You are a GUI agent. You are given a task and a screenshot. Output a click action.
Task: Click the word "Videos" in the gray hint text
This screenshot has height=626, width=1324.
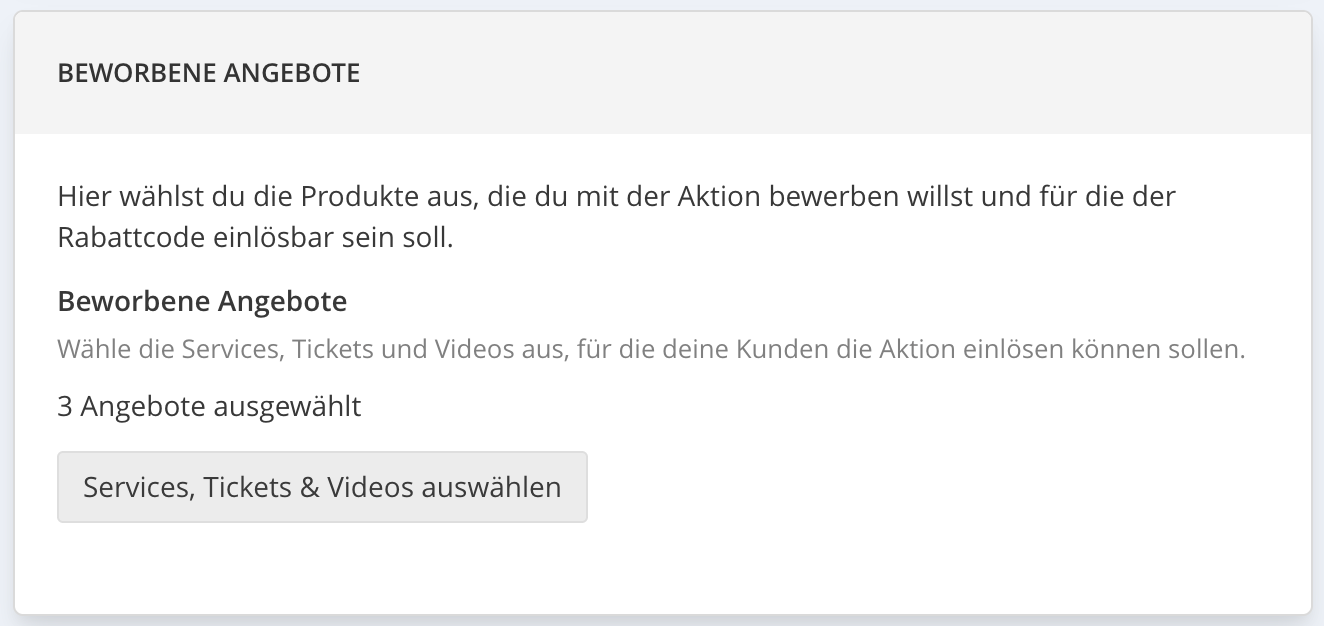tap(474, 350)
